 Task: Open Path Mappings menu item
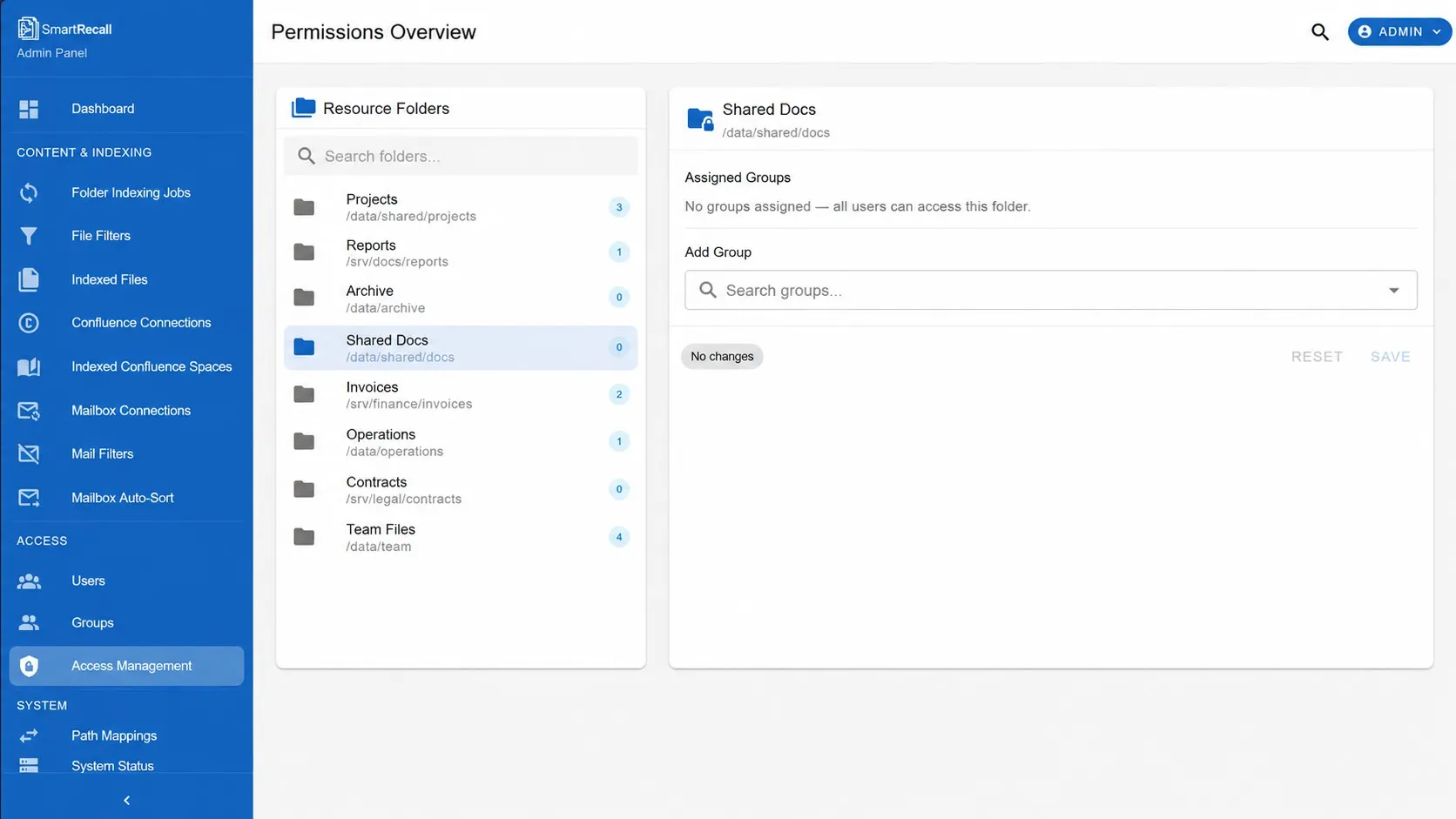(x=126, y=735)
